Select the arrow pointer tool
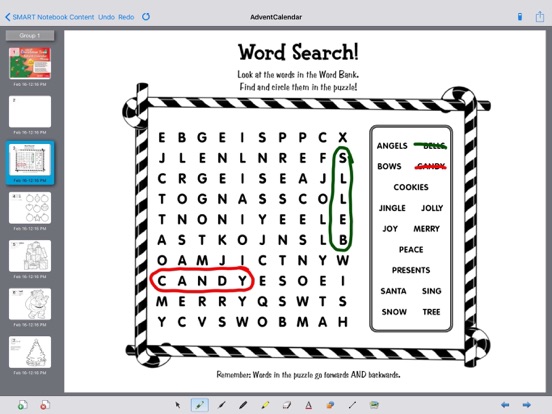 pyautogui.click(x=178, y=405)
